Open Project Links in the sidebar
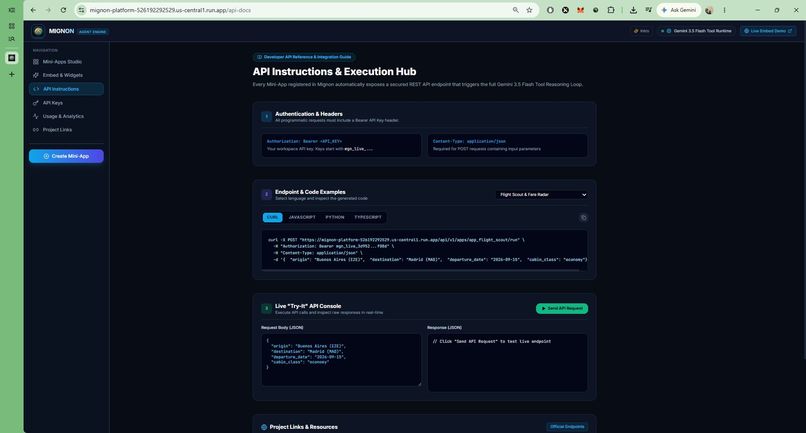This screenshot has height=433, width=806. click(66, 130)
